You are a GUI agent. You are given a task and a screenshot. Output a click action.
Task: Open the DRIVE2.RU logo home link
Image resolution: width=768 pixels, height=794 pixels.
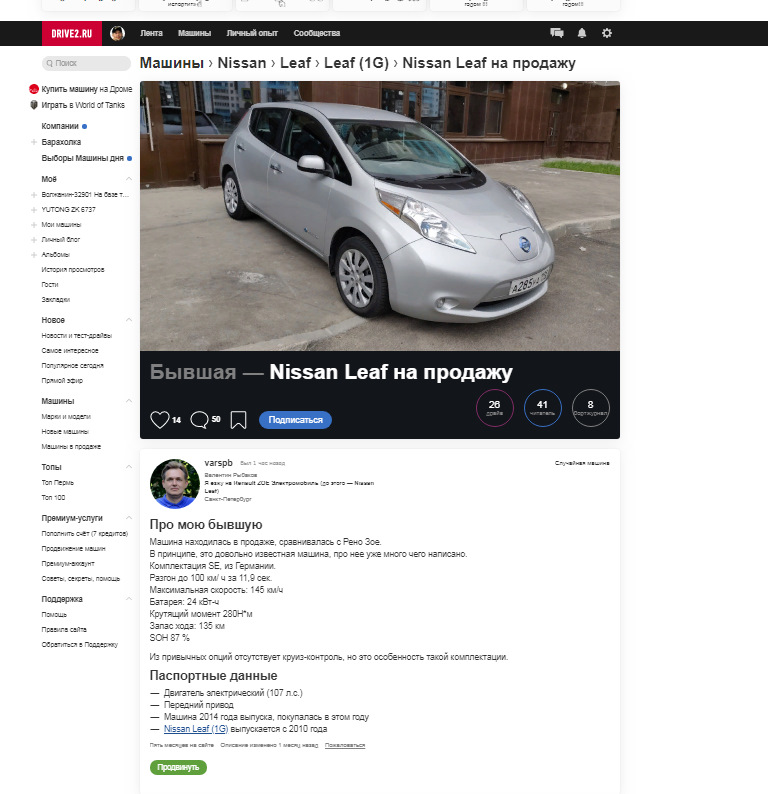click(71, 33)
